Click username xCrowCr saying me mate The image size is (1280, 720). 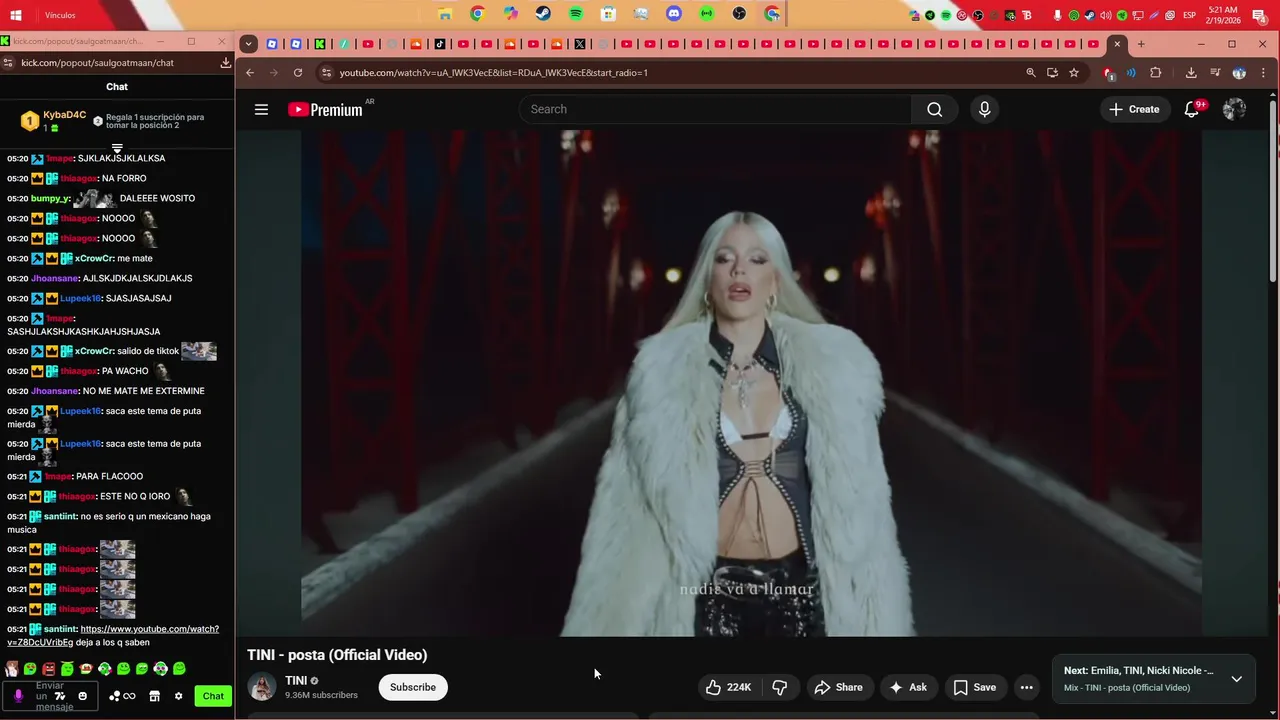coord(94,258)
